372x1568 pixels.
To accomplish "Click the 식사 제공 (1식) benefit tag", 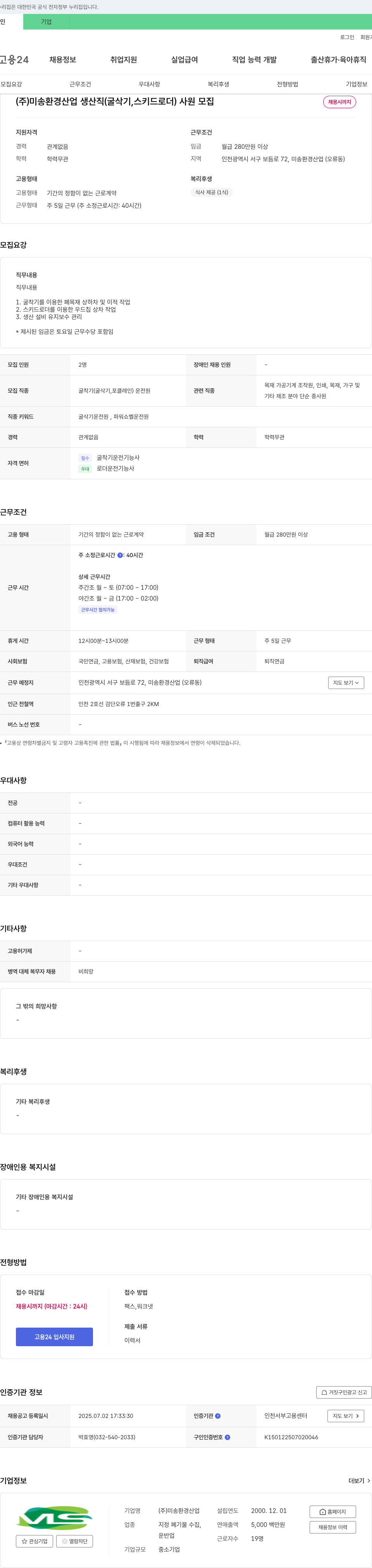I will pyautogui.click(x=212, y=192).
